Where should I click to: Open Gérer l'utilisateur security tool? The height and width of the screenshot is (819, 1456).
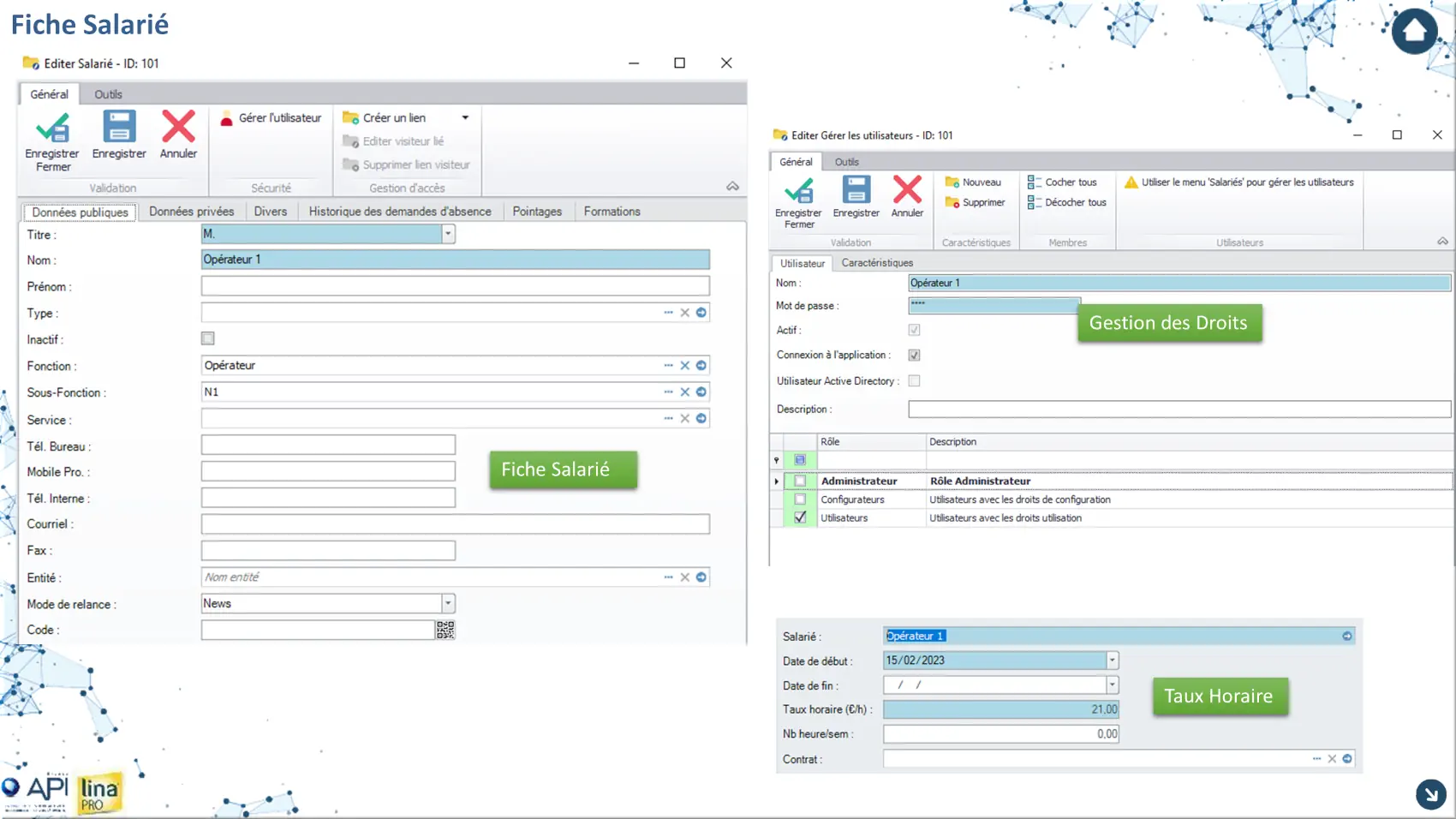coord(271,118)
